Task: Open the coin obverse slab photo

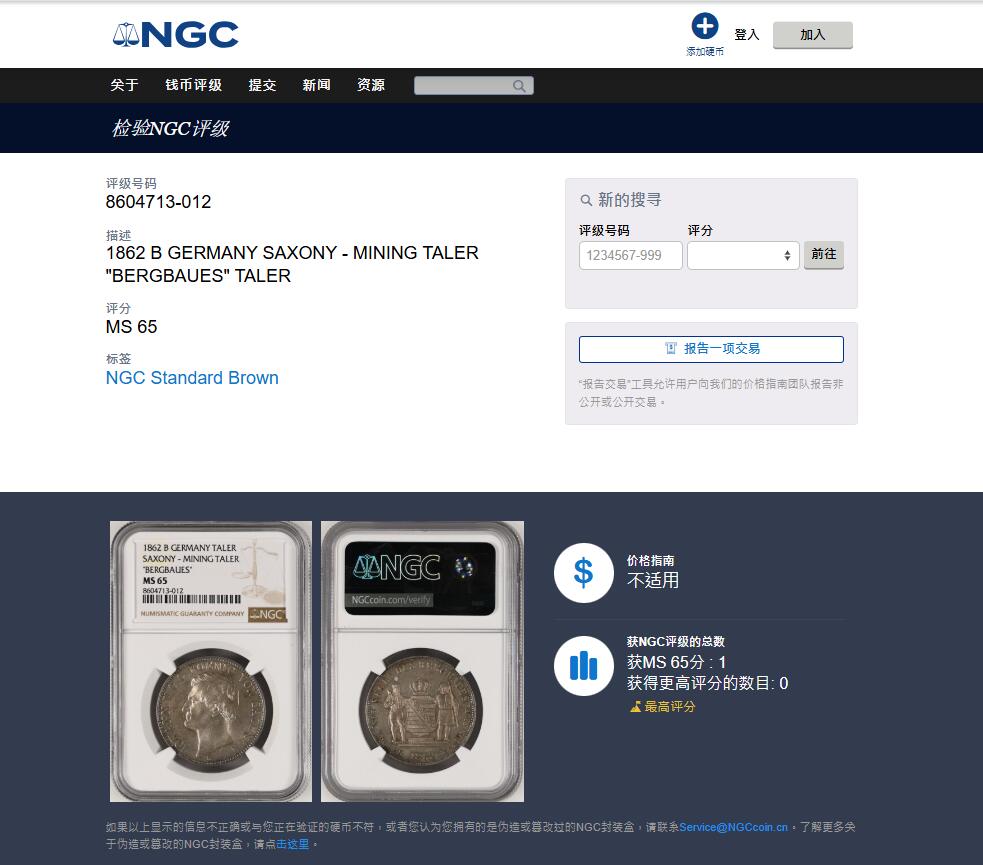Action: click(211, 661)
